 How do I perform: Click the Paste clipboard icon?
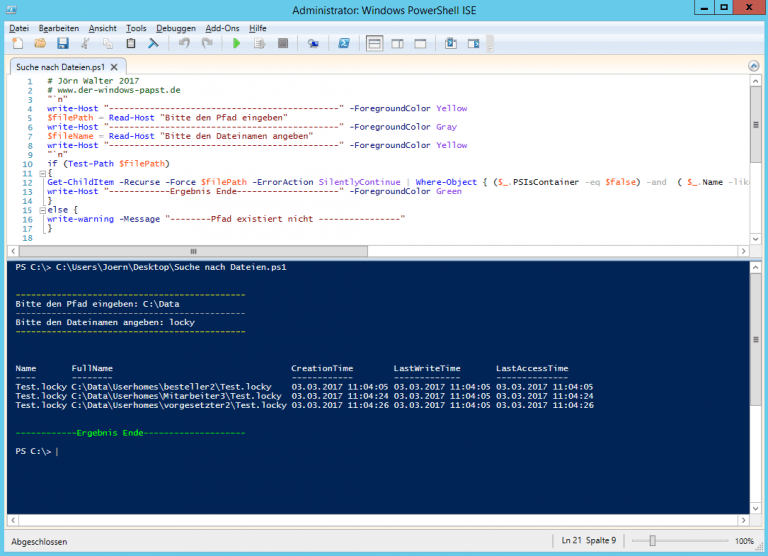pyautogui.click(x=132, y=44)
